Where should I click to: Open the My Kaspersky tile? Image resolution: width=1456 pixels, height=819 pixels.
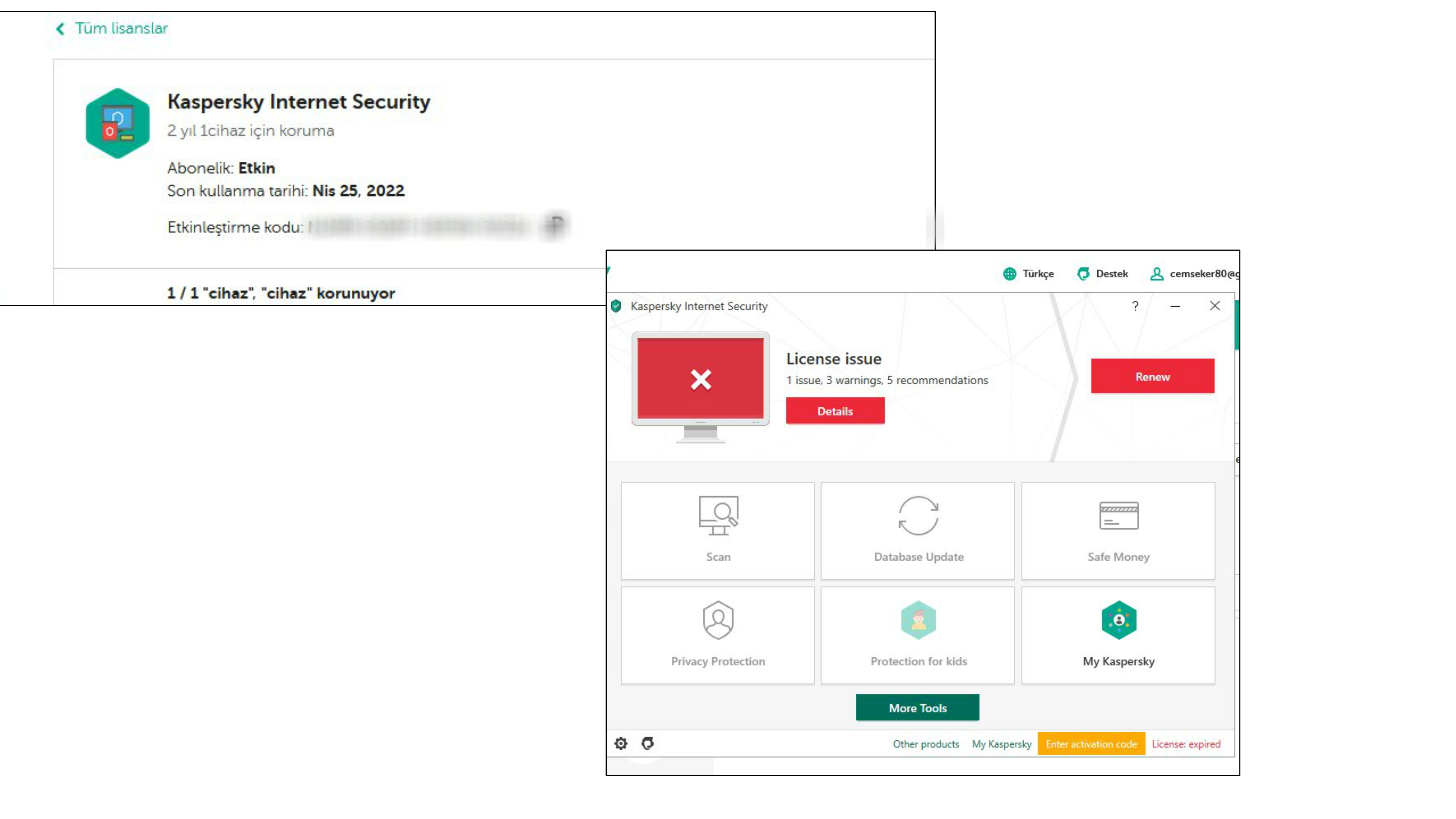(1118, 635)
